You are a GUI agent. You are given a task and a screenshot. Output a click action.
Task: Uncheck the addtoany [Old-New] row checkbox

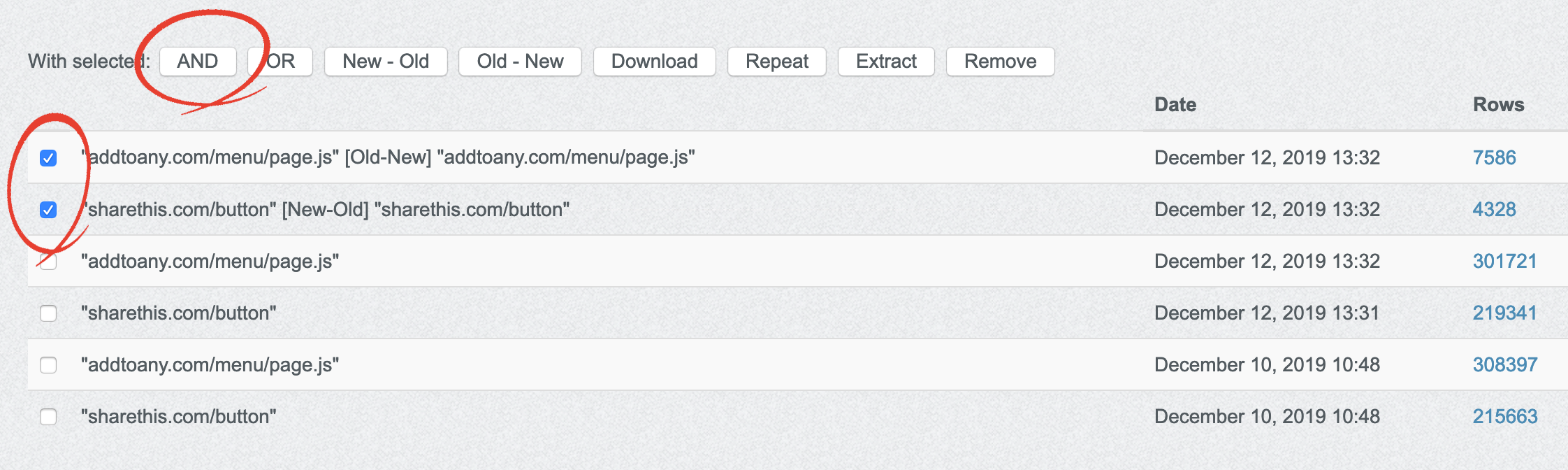tap(48, 158)
